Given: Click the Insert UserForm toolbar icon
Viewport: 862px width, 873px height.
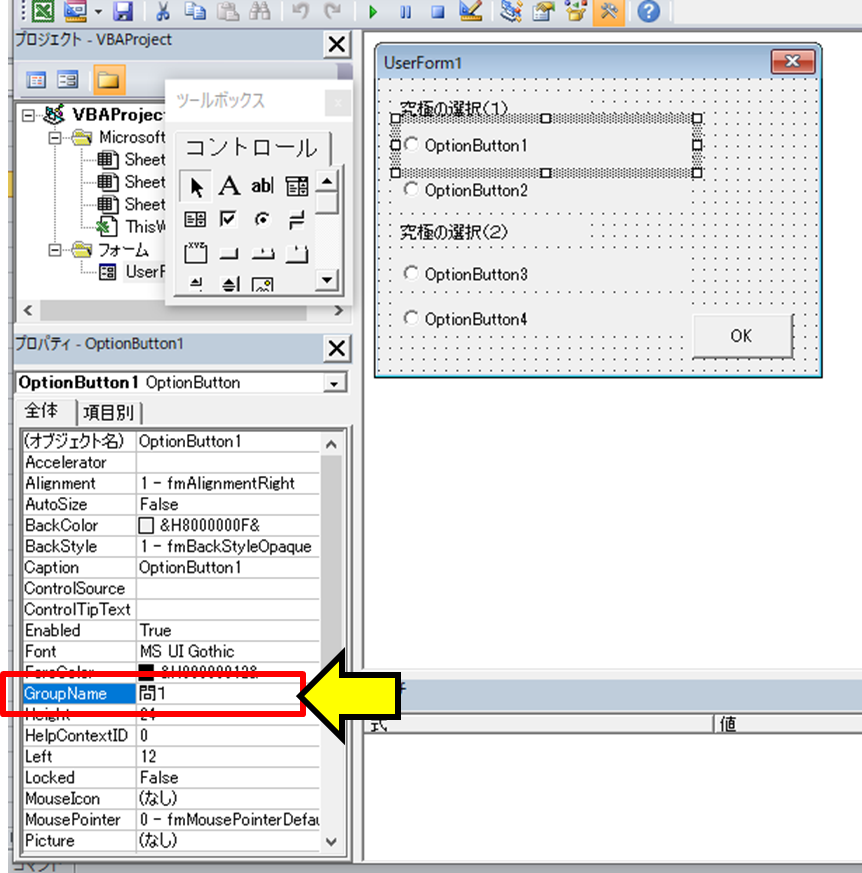Looking at the screenshot, I should 75,11.
